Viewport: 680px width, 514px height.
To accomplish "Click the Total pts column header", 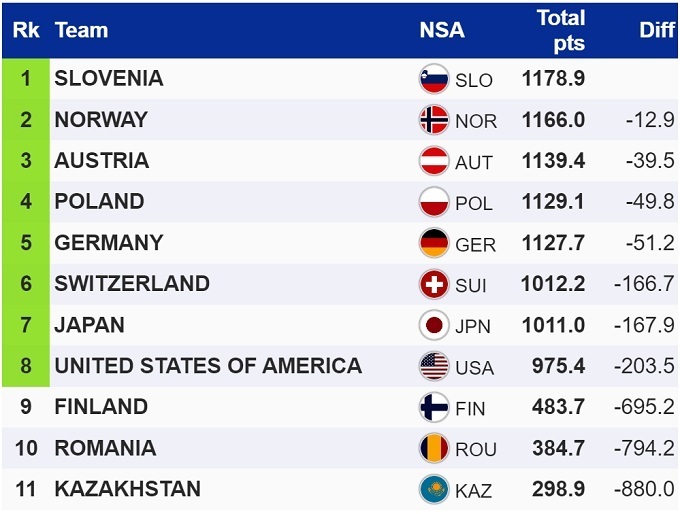I will coord(561,30).
